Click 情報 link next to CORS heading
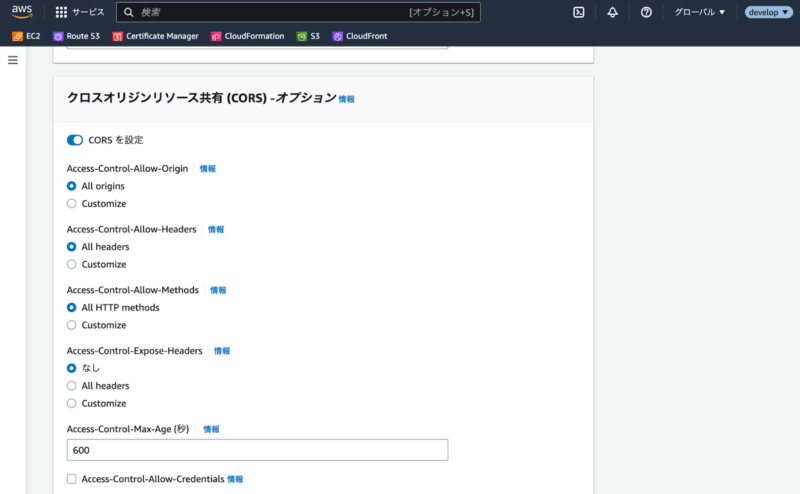The height and width of the screenshot is (494, 800). coord(346,99)
